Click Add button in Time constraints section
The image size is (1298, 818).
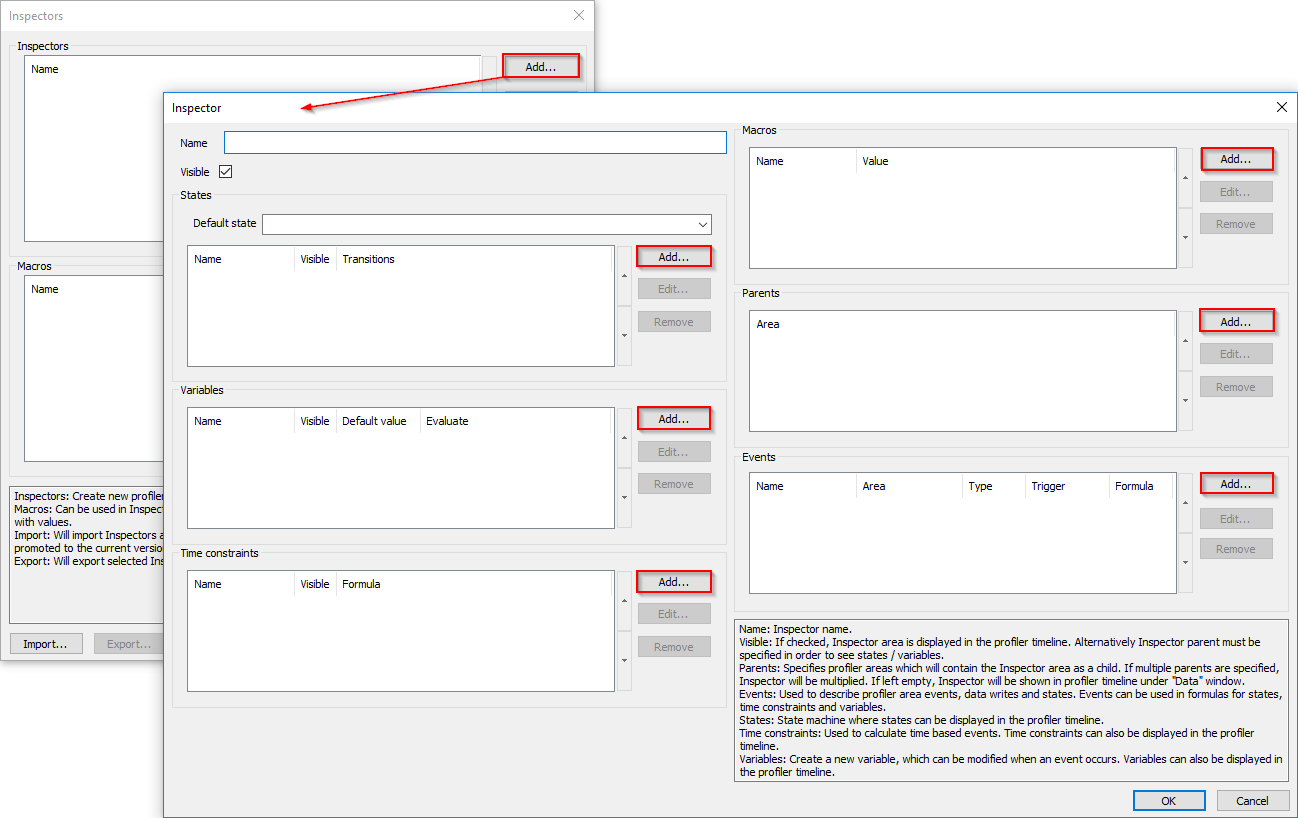(x=673, y=582)
